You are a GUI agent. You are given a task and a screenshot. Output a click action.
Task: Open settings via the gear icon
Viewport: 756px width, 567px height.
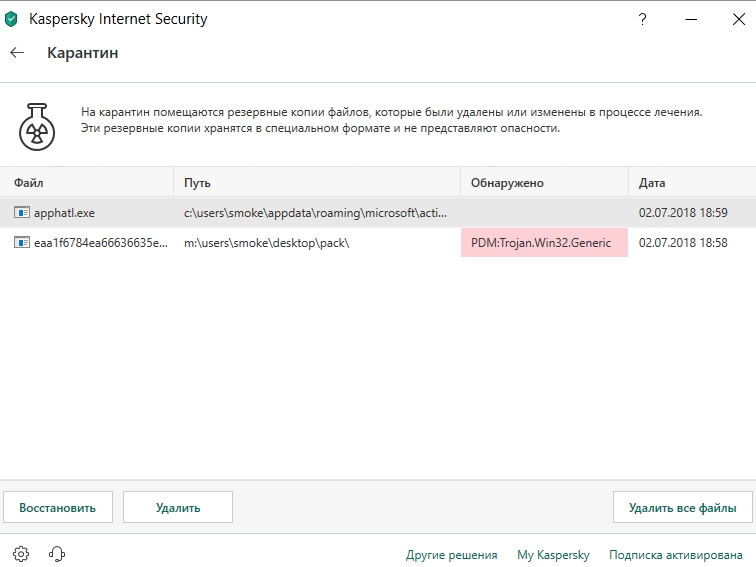click(x=22, y=554)
